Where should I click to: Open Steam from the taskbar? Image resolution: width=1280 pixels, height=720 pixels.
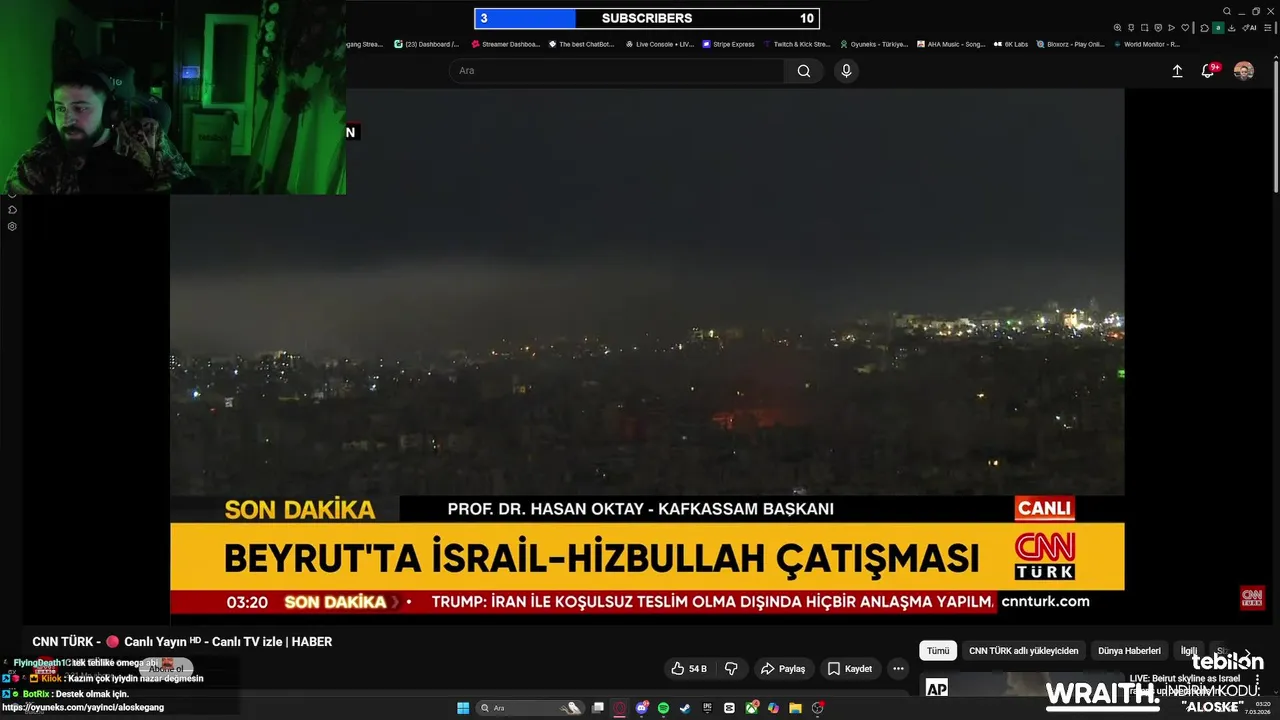coord(685,708)
